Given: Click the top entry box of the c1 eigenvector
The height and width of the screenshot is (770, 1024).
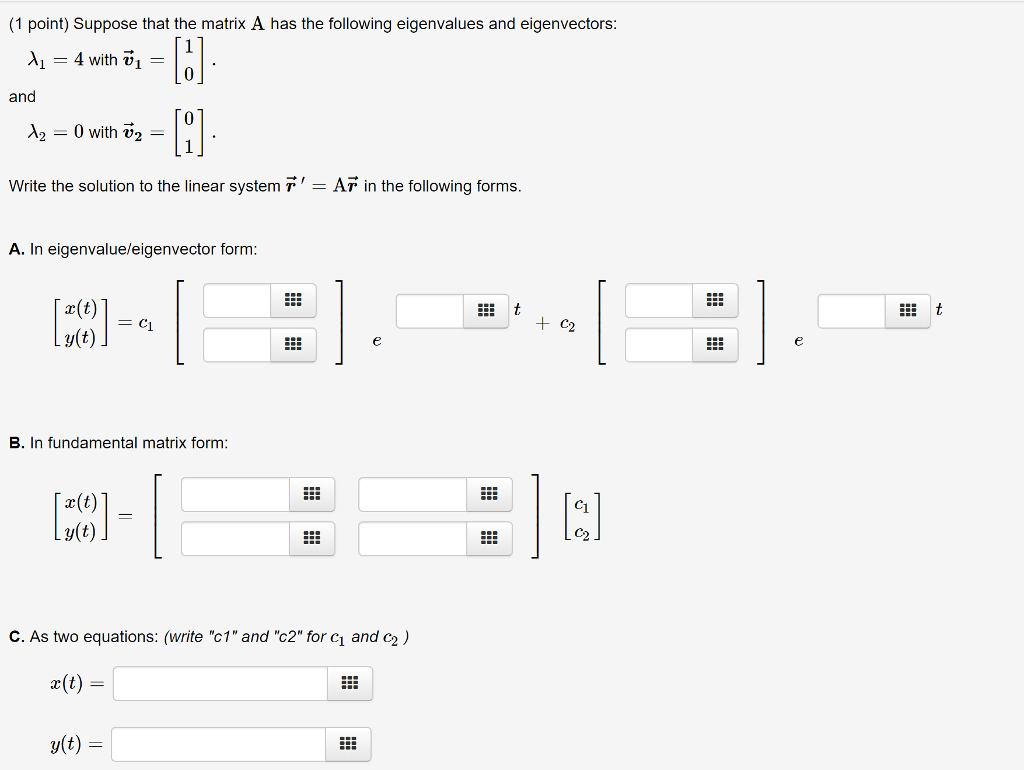Looking at the screenshot, I should tap(235, 300).
